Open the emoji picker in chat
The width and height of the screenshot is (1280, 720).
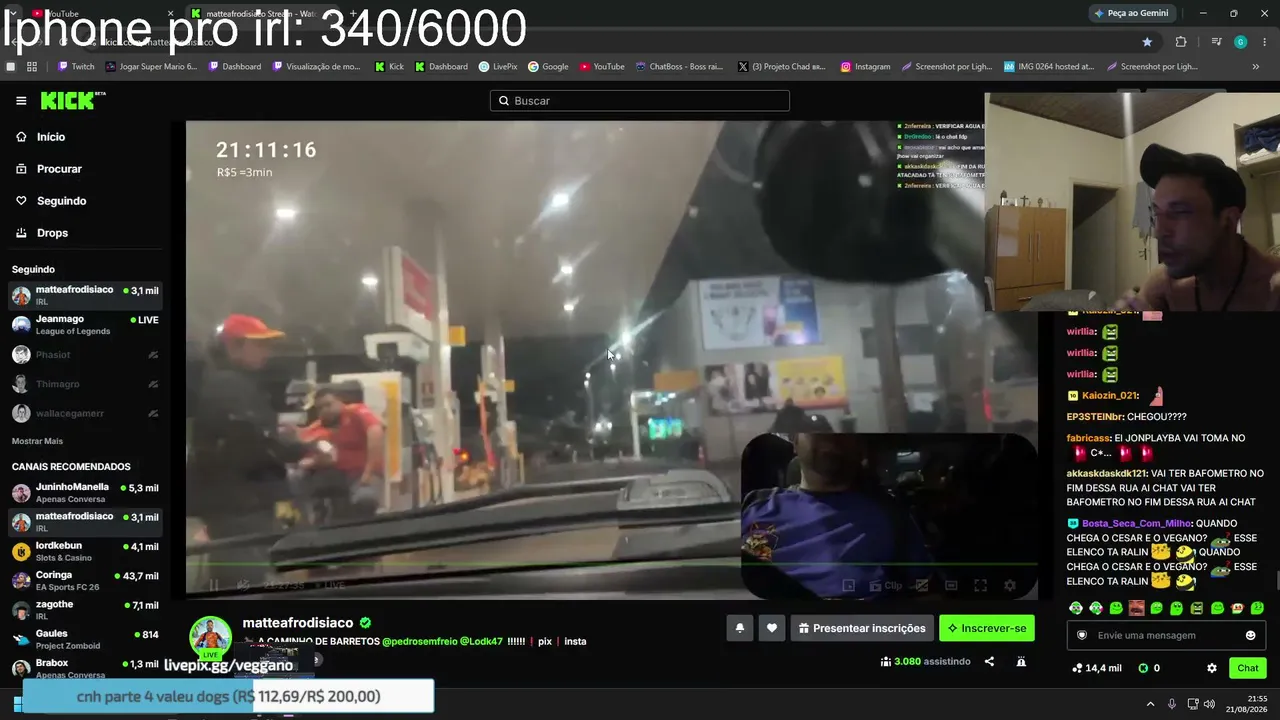pos(1250,635)
